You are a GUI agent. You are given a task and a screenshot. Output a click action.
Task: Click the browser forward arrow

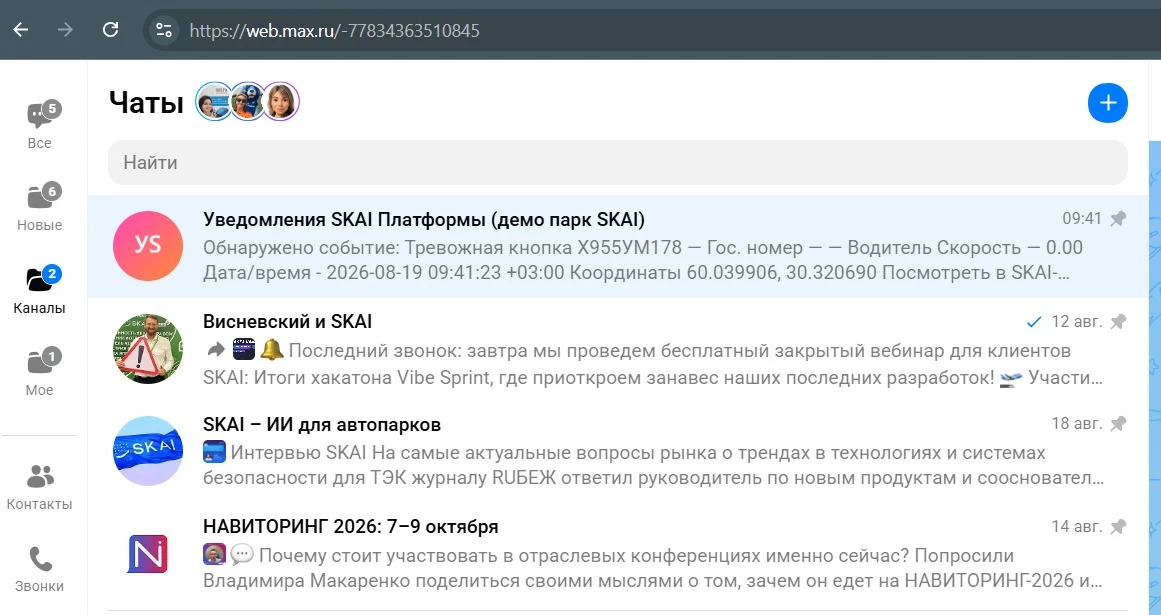click(65, 30)
